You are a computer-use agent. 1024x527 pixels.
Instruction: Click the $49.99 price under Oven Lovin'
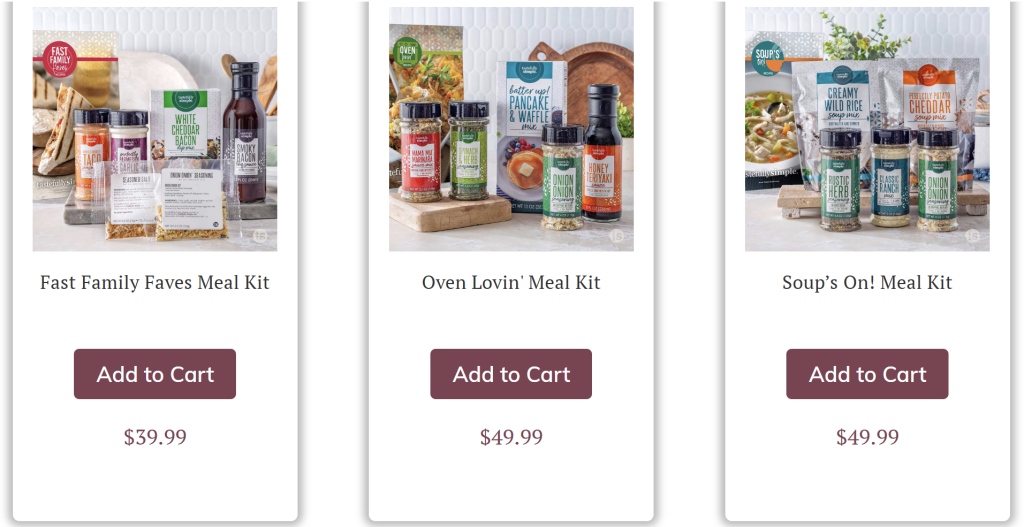[511, 437]
